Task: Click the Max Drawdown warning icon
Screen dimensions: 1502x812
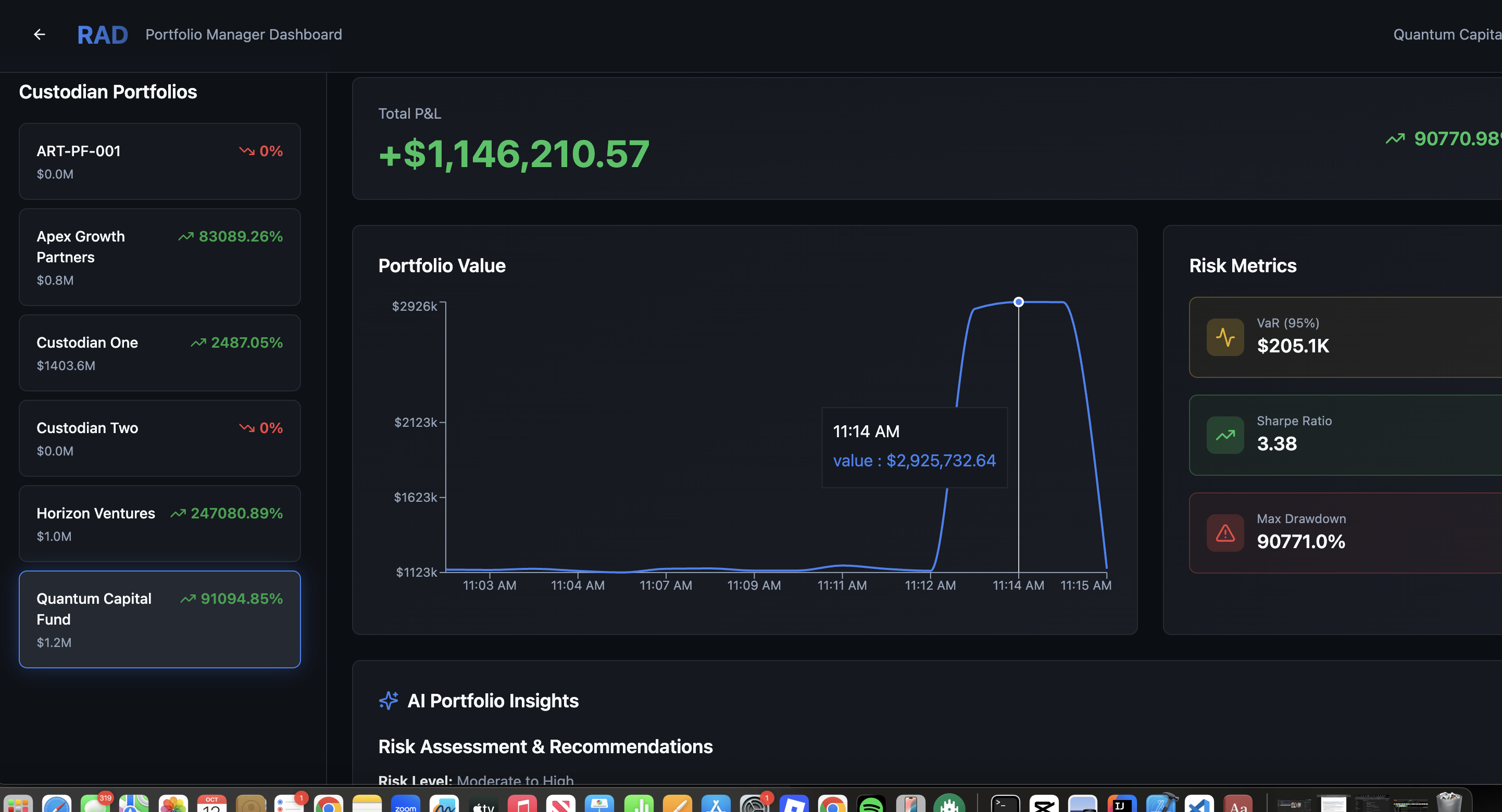Action: [x=1225, y=533]
